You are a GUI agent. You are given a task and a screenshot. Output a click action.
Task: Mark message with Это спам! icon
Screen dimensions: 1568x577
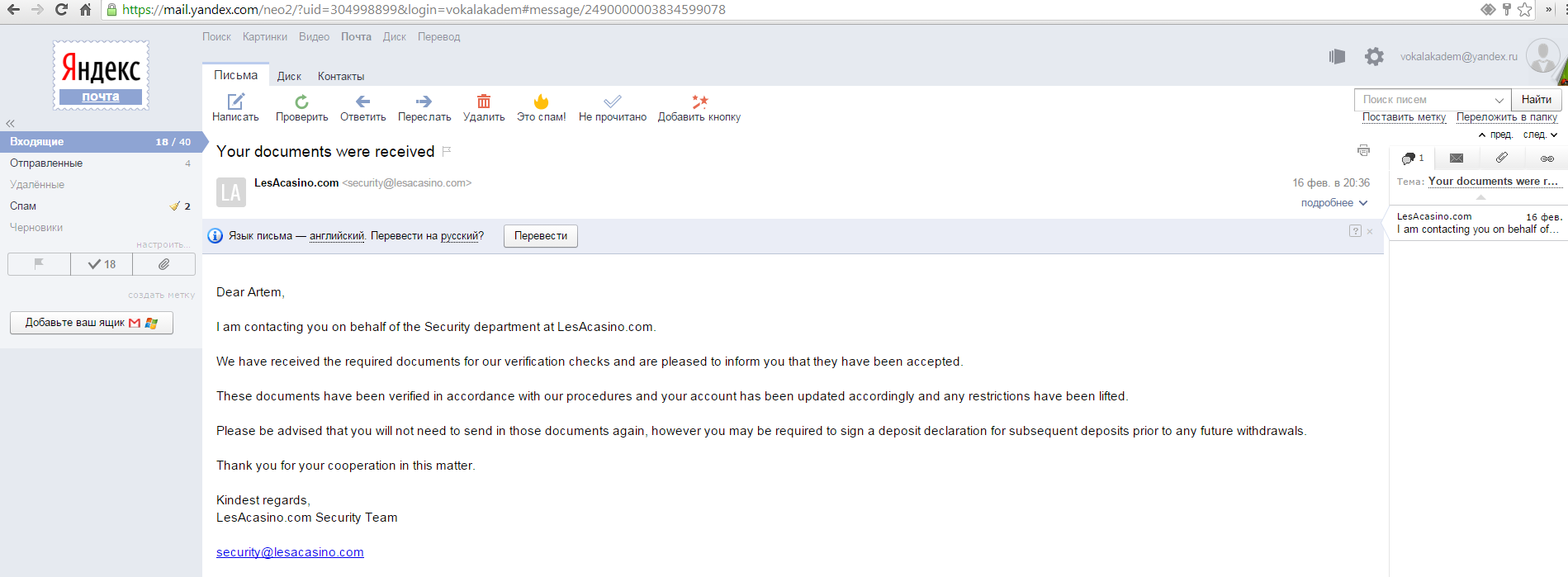tap(541, 102)
